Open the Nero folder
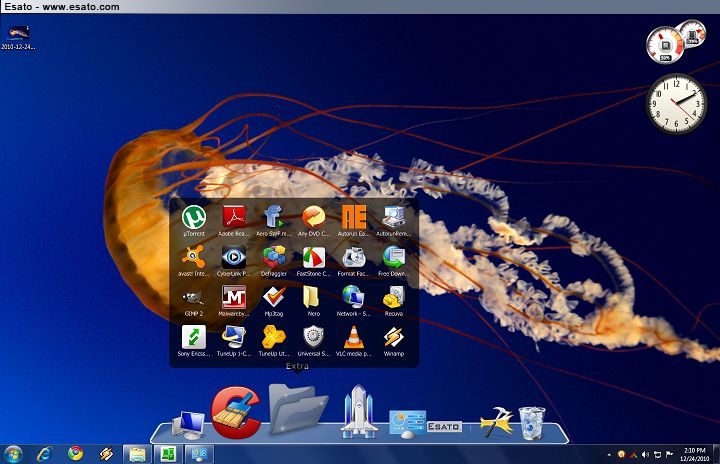The image size is (720, 464). pyautogui.click(x=313, y=297)
